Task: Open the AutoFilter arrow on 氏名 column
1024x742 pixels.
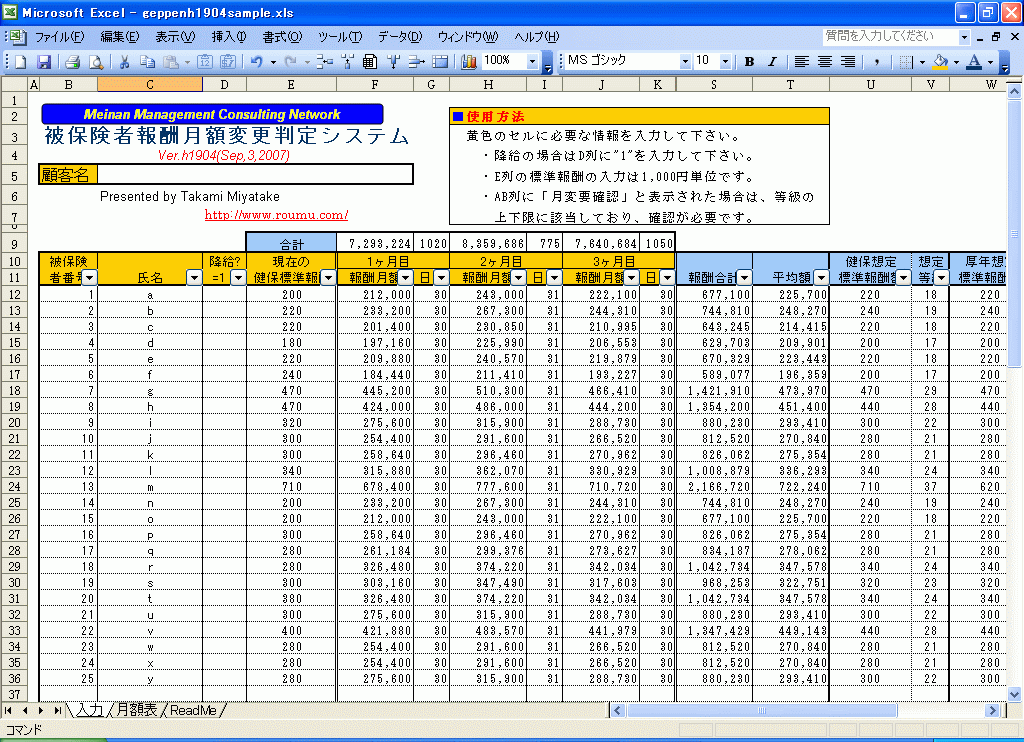Action: pyautogui.click(x=193, y=277)
